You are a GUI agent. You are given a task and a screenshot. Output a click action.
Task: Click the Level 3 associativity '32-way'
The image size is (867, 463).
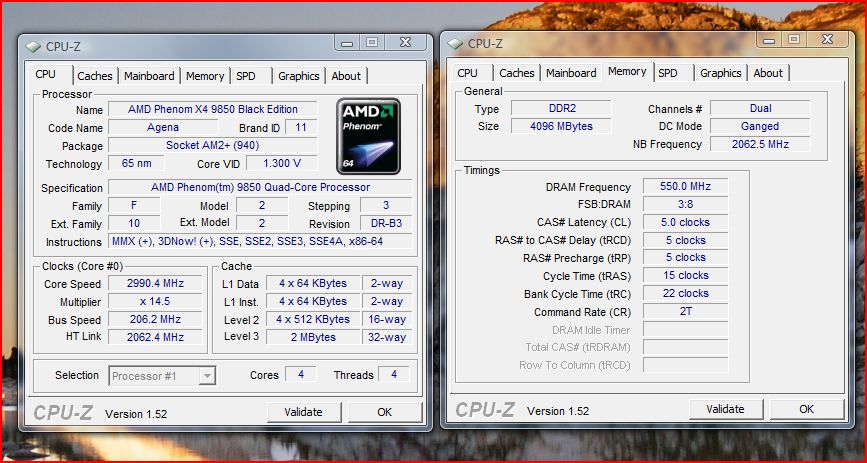(387, 337)
